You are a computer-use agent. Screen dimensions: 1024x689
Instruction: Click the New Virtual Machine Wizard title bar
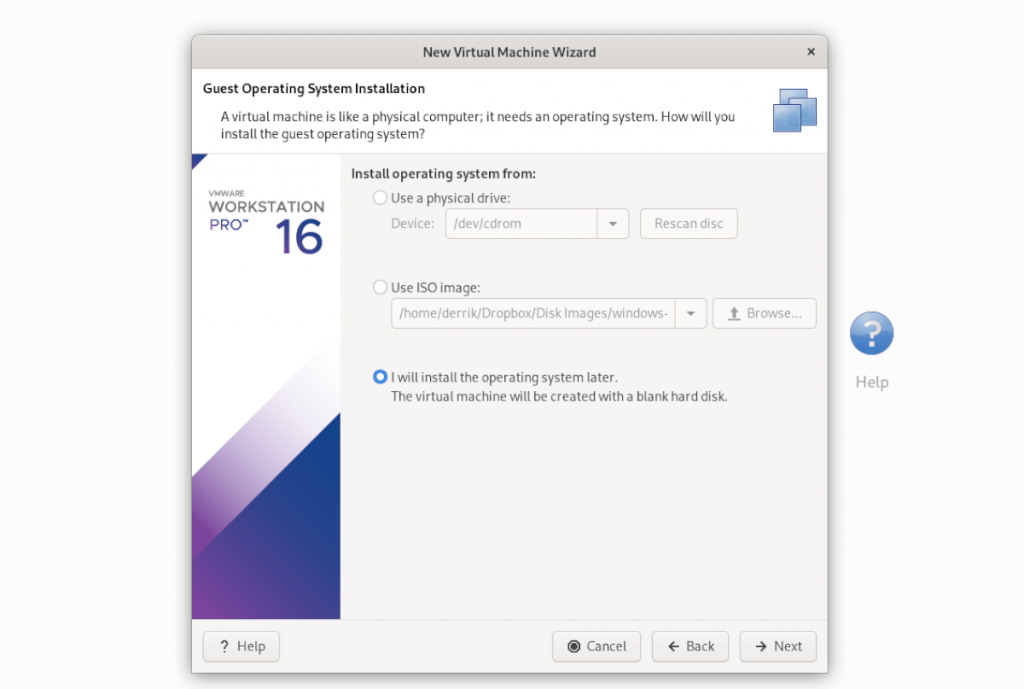[509, 51]
